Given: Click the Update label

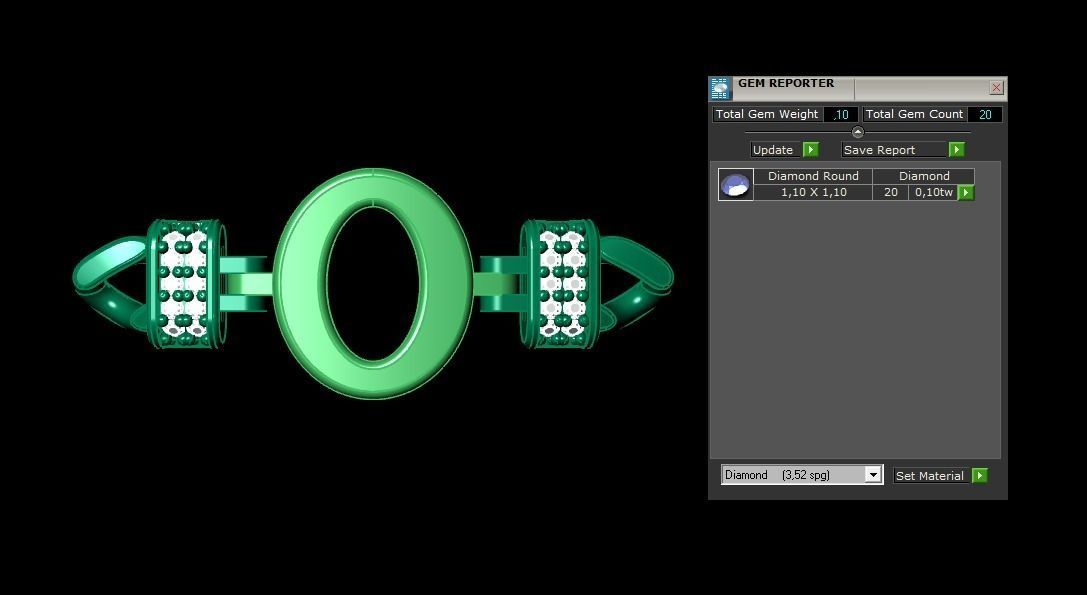Looking at the screenshot, I should tap(776, 150).
